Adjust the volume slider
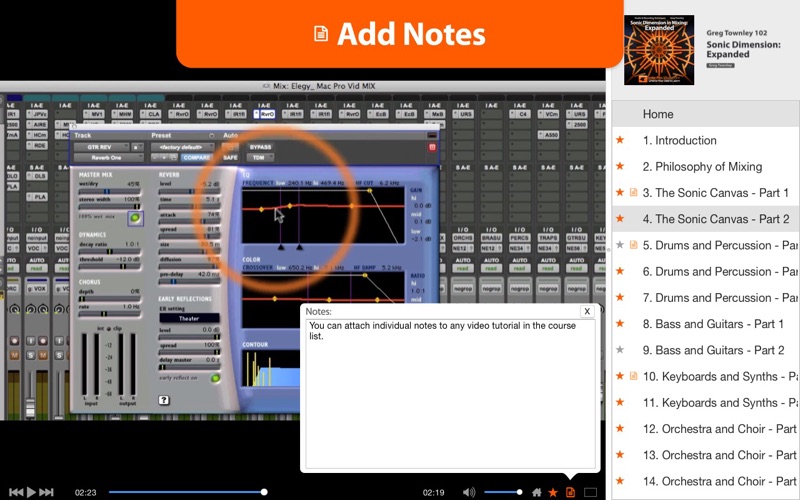The image size is (800, 500). click(503, 492)
